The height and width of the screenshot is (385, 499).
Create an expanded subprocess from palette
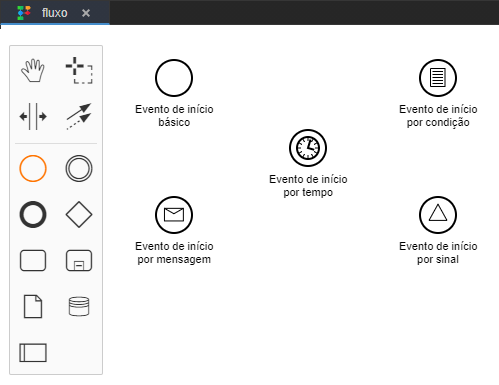[79, 260]
